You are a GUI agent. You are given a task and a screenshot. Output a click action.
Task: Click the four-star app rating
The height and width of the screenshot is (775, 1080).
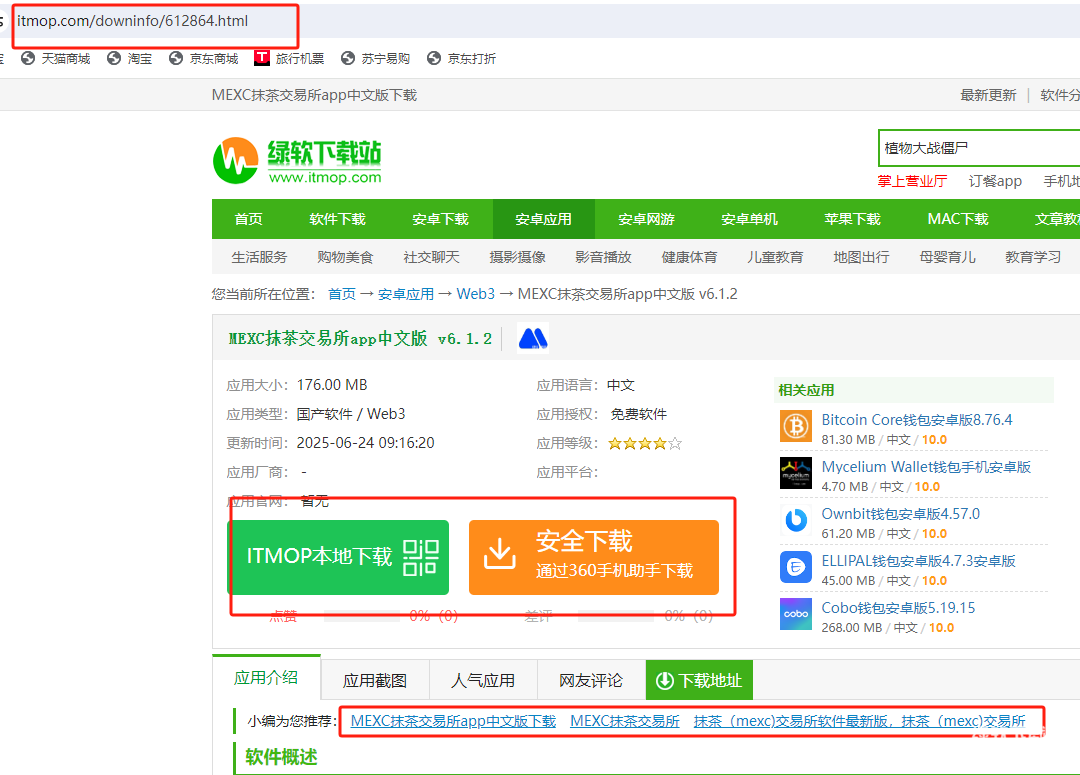[644, 443]
